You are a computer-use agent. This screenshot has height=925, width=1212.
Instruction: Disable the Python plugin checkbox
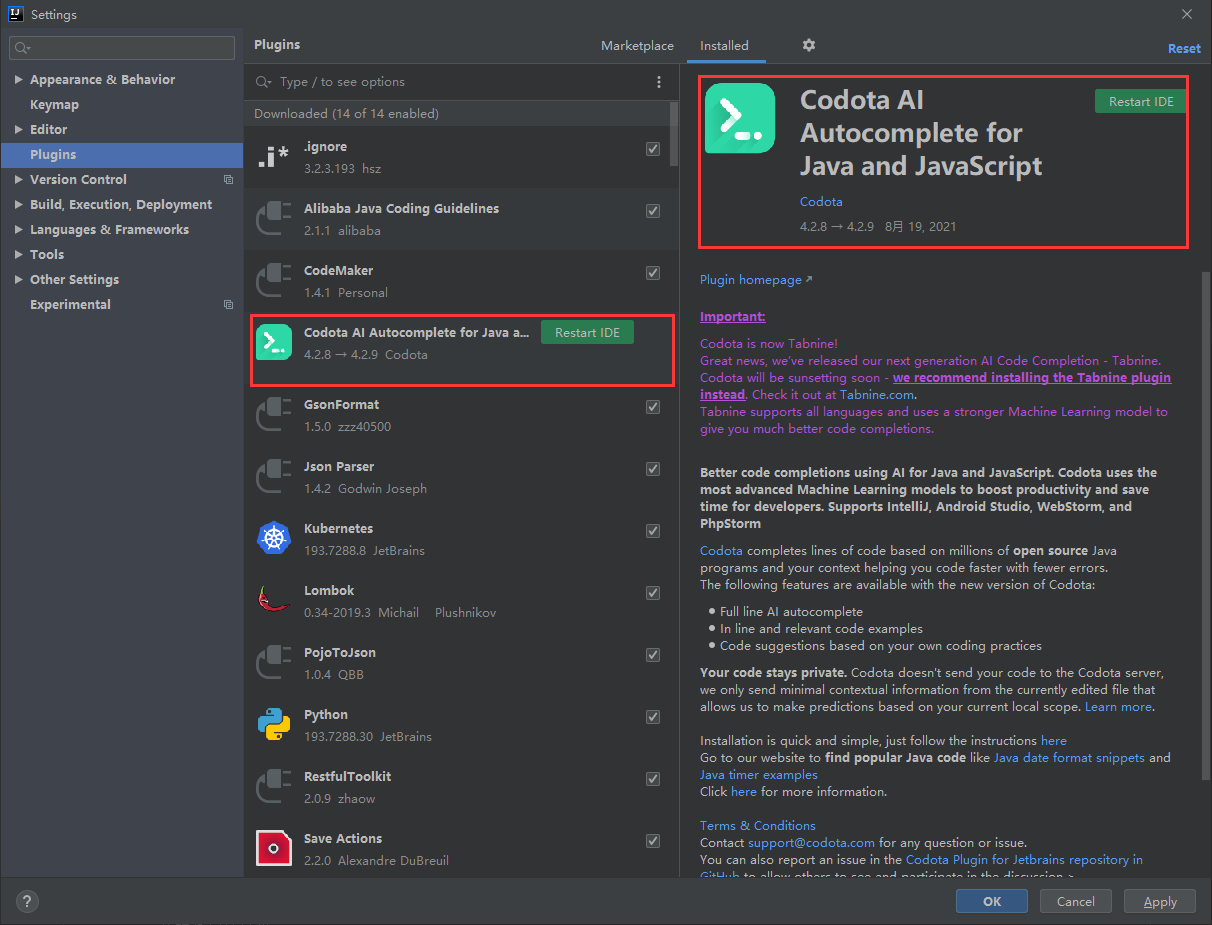tap(653, 717)
